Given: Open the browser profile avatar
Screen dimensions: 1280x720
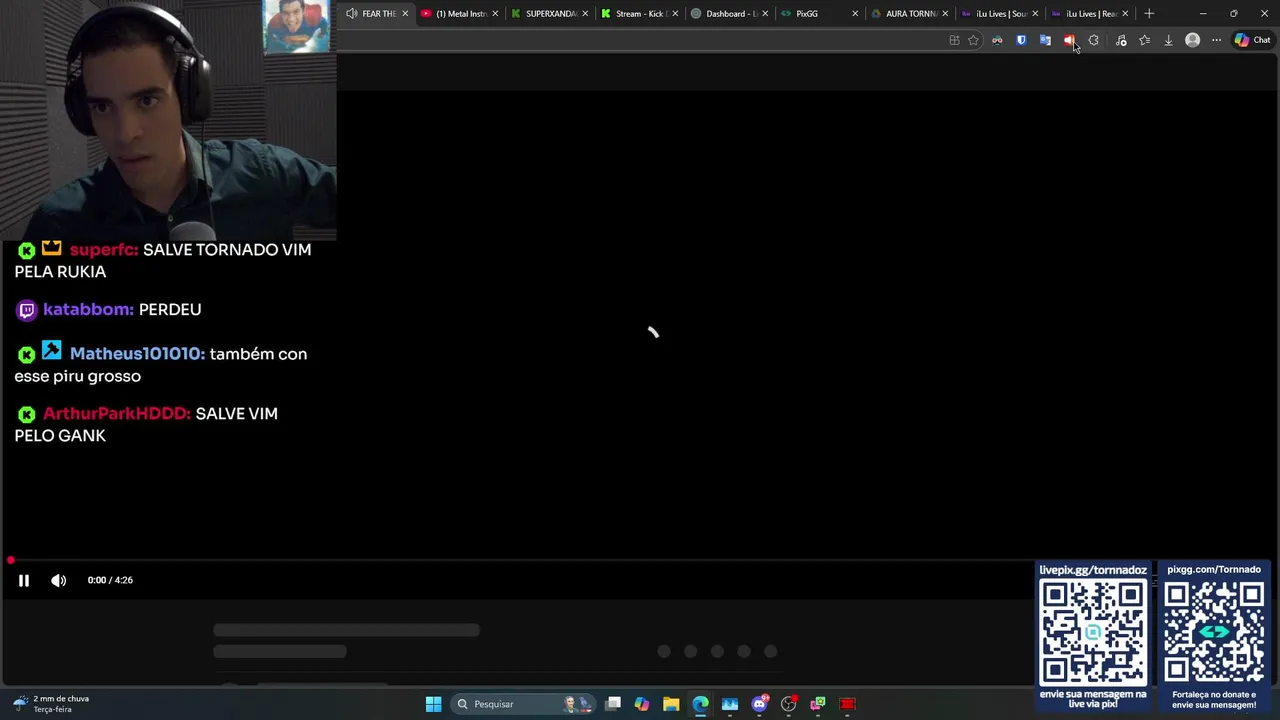Looking at the screenshot, I should [1192, 40].
